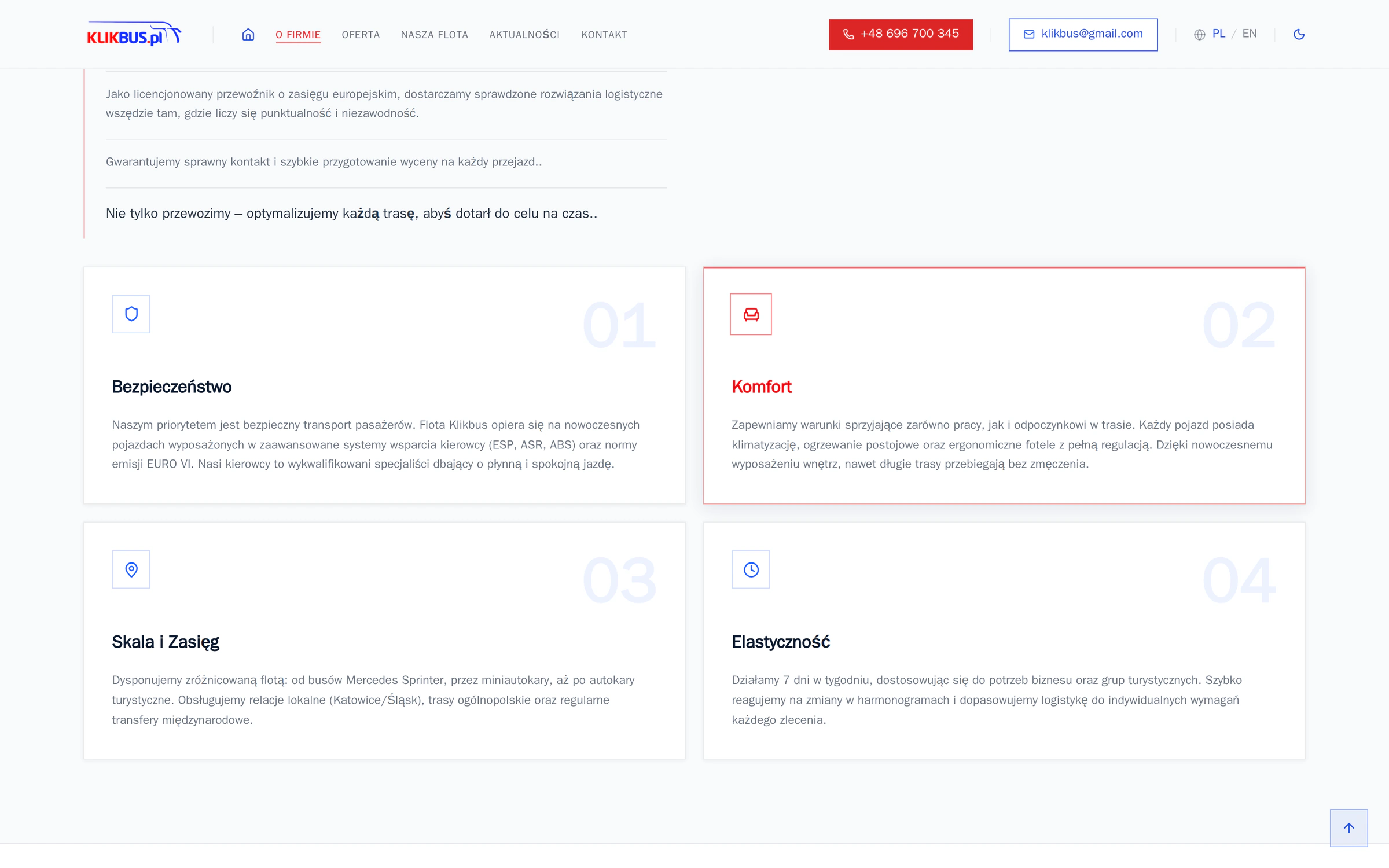Click the Komfort card heading

tap(761, 387)
